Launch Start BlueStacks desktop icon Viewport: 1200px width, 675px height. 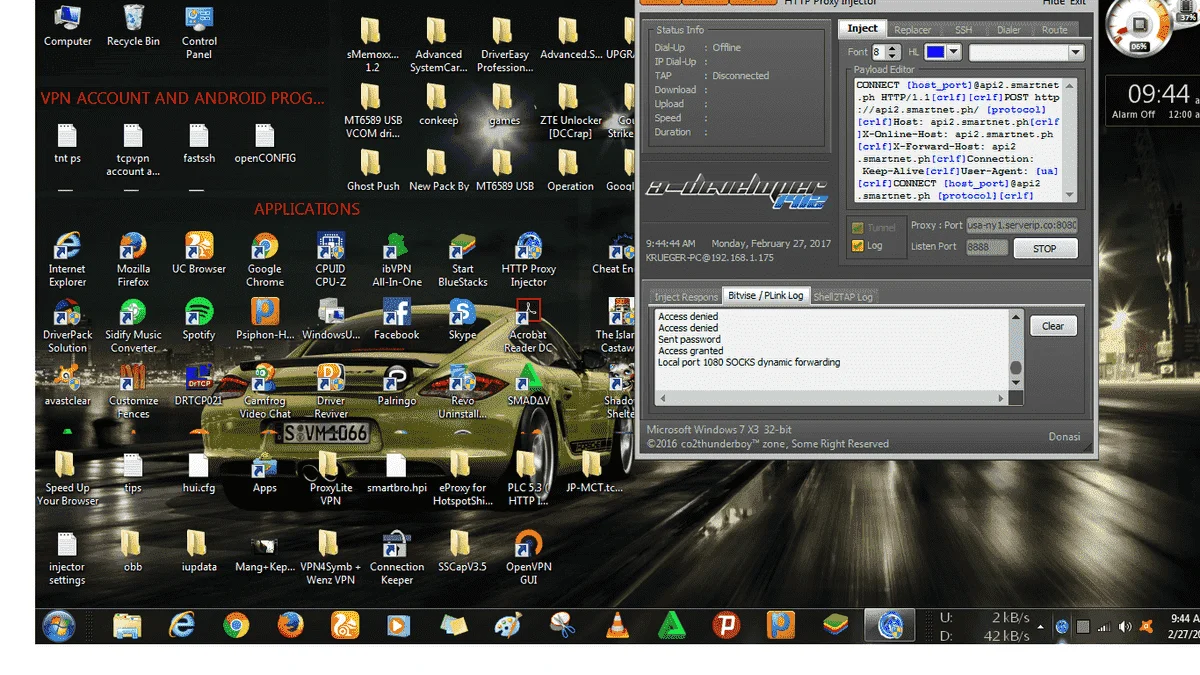point(462,260)
